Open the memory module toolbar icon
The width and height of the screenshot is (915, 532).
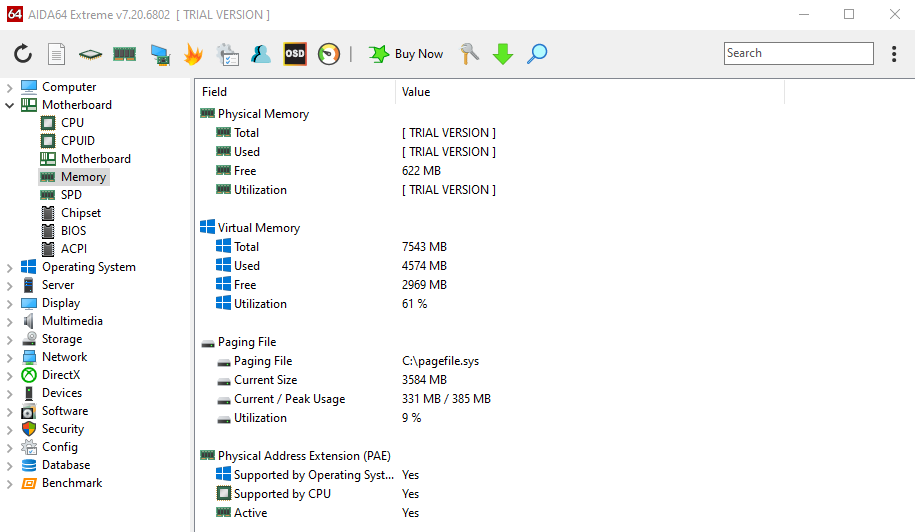coord(124,54)
